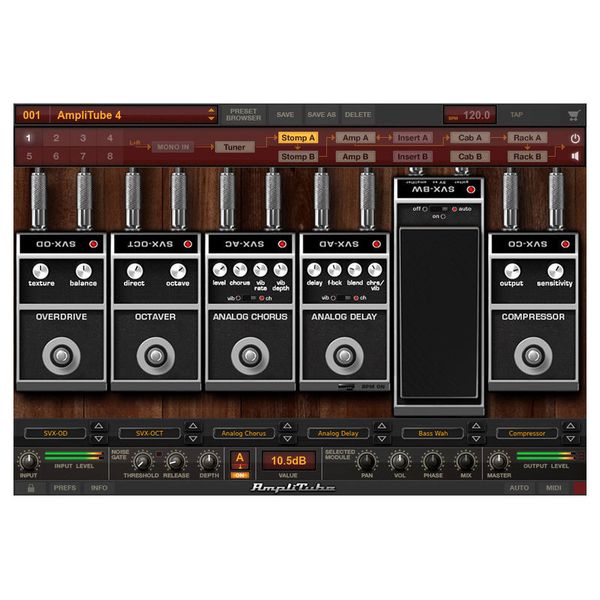
Task: Open the Tuner module
Action: point(235,147)
